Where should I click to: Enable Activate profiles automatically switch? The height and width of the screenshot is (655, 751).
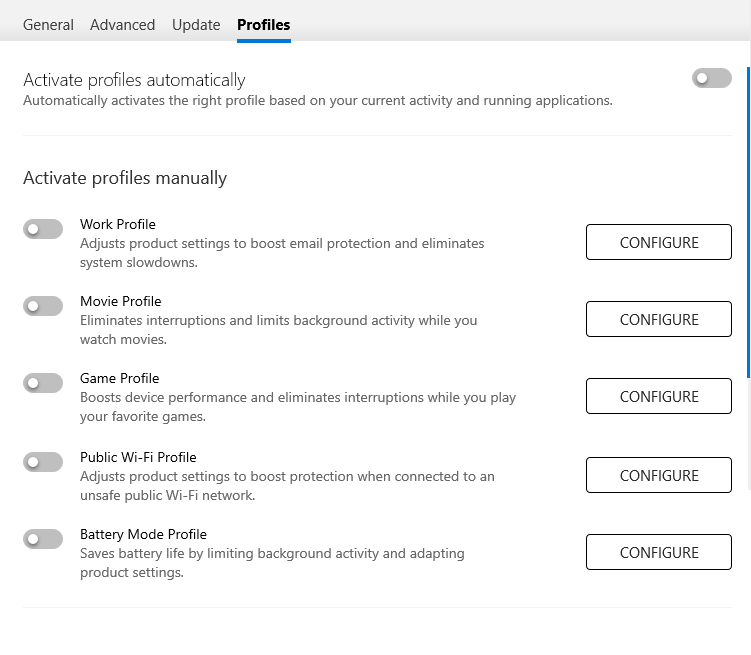711,78
